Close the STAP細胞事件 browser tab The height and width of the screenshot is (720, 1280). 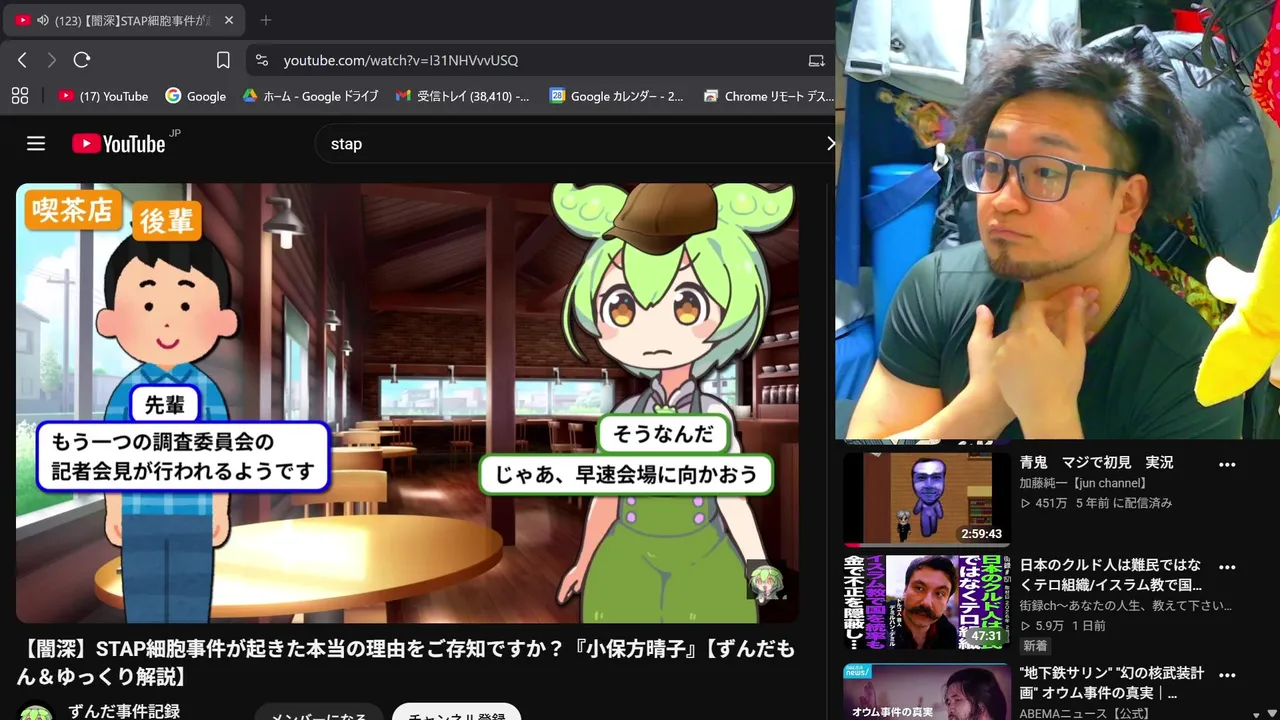point(228,20)
